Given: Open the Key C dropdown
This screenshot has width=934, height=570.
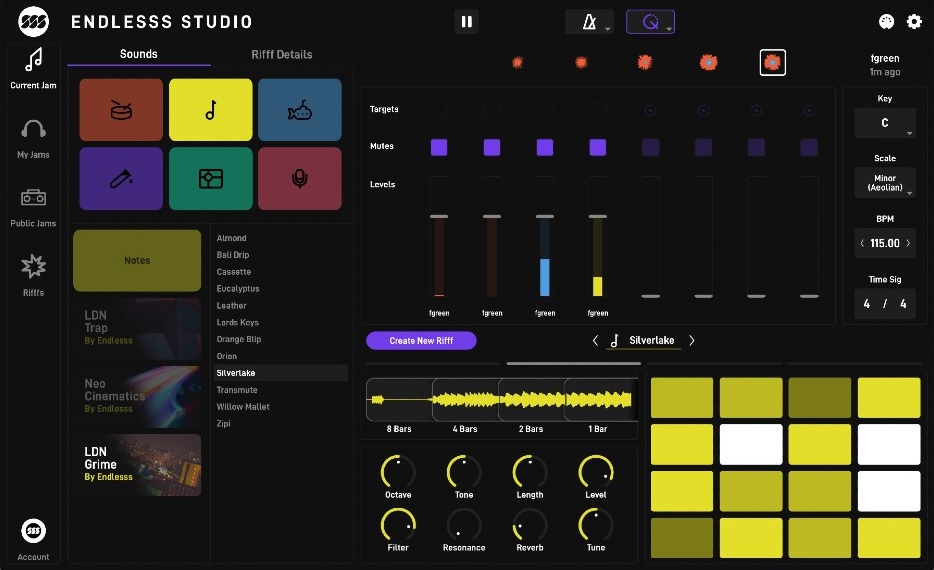Looking at the screenshot, I should [885, 123].
